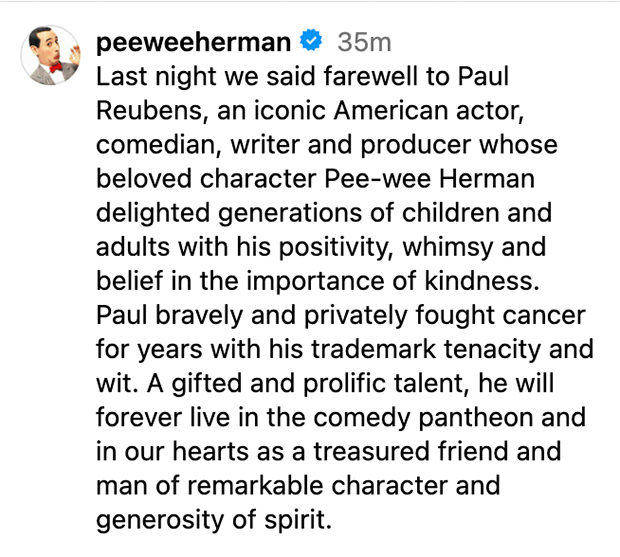This screenshot has height=557, width=620.
Task: Click the verified blue checkmark badge
Action: point(312,42)
